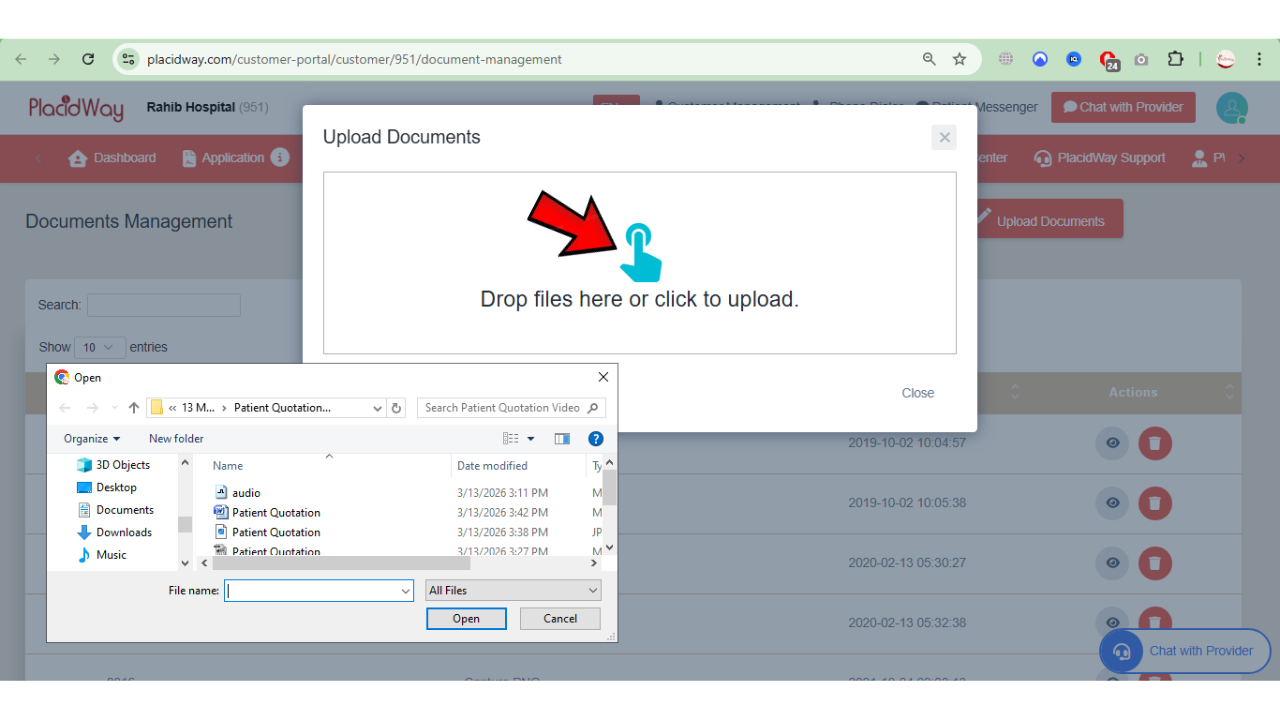This screenshot has height=720, width=1280.
Task: Open the Show entries dropdown
Action: click(x=99, y=347)
